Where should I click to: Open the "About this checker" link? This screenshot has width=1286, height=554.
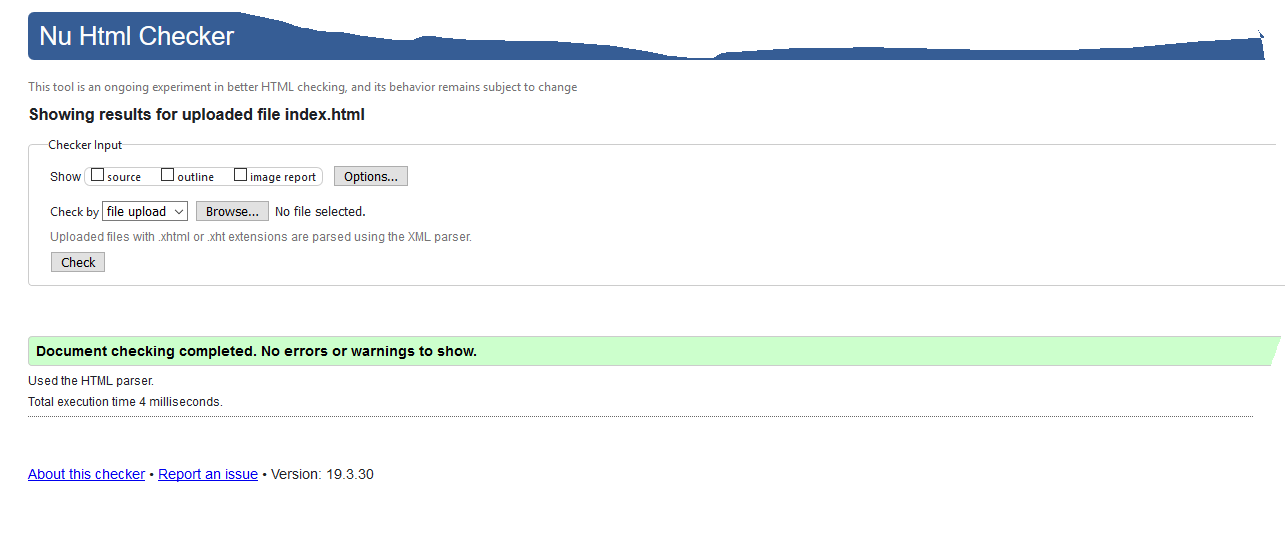coord(86,474)
